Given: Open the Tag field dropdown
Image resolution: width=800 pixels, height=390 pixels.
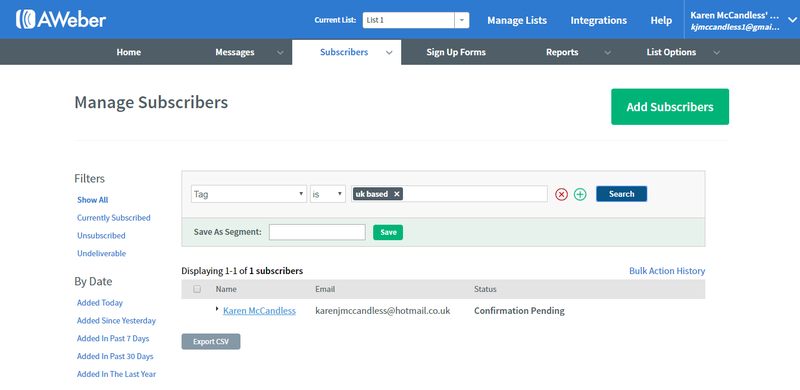Looking at the screenshot, I should click(249, 194).
